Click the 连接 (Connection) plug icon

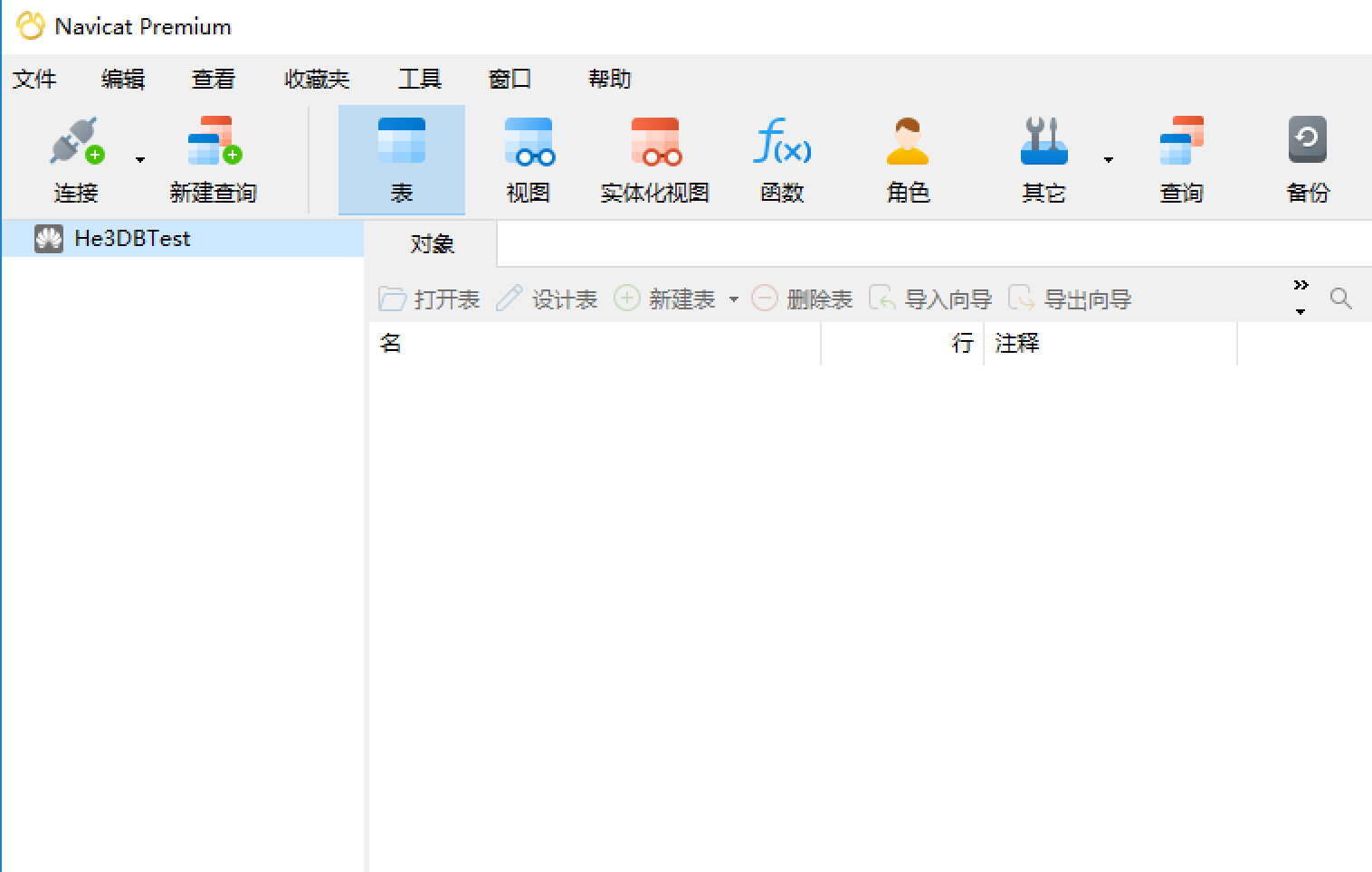pyautogui.click(x=77, y=141)
